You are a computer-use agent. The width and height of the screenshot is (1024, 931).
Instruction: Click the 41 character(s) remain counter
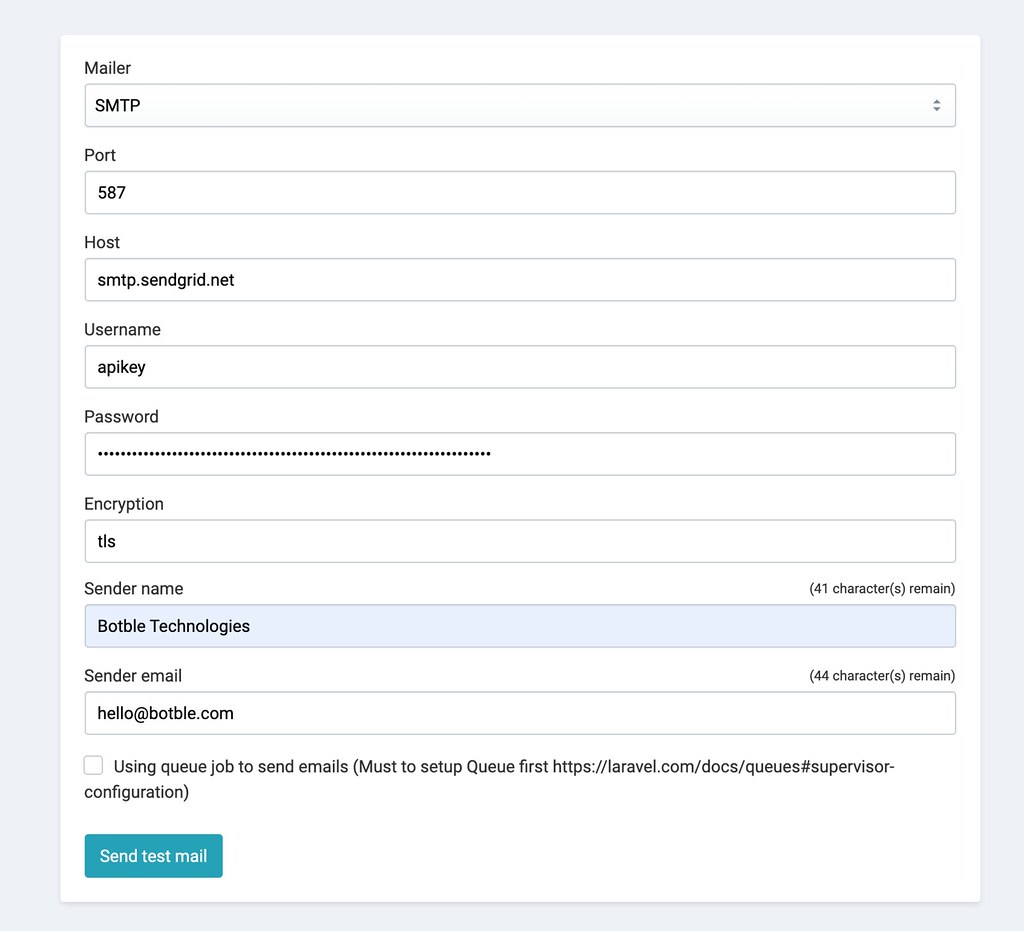click(882, 589)
